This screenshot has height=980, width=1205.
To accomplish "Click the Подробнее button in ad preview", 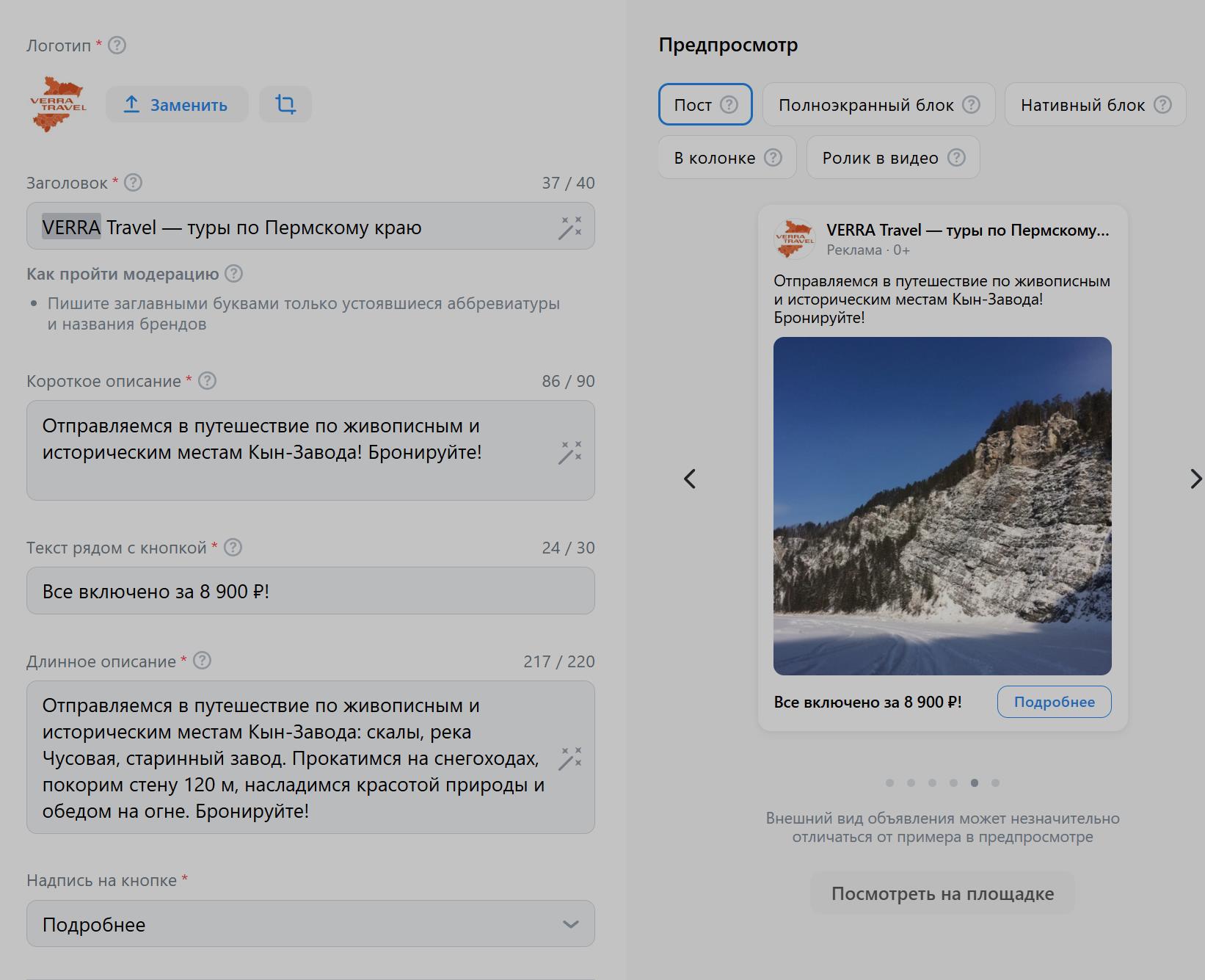I will (1054, 702).
